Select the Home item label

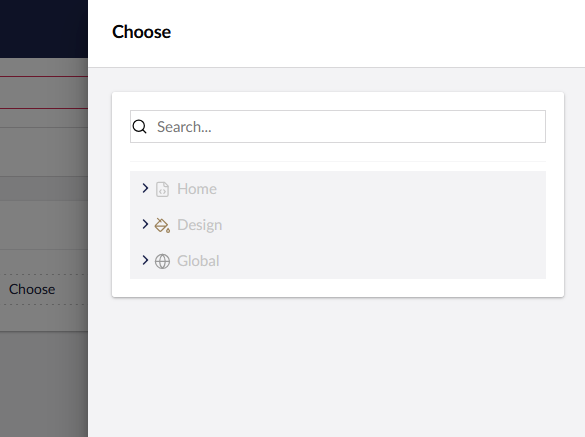[x=197, y=189]
